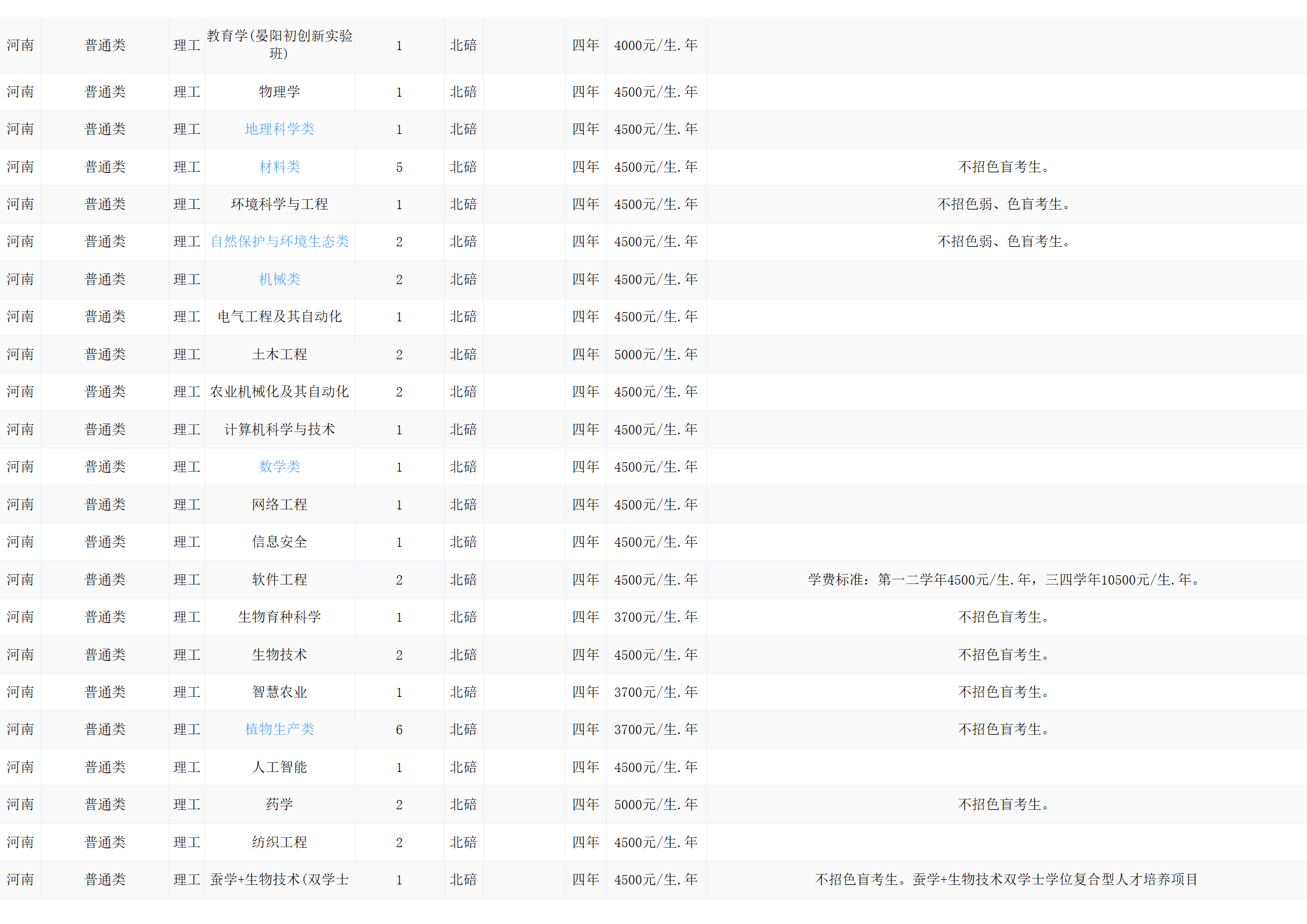Screen dimensions: 1307x924
Task: Click the 蚕学+生物技术 dual-degree note
Action: (x=1005, y=880)
